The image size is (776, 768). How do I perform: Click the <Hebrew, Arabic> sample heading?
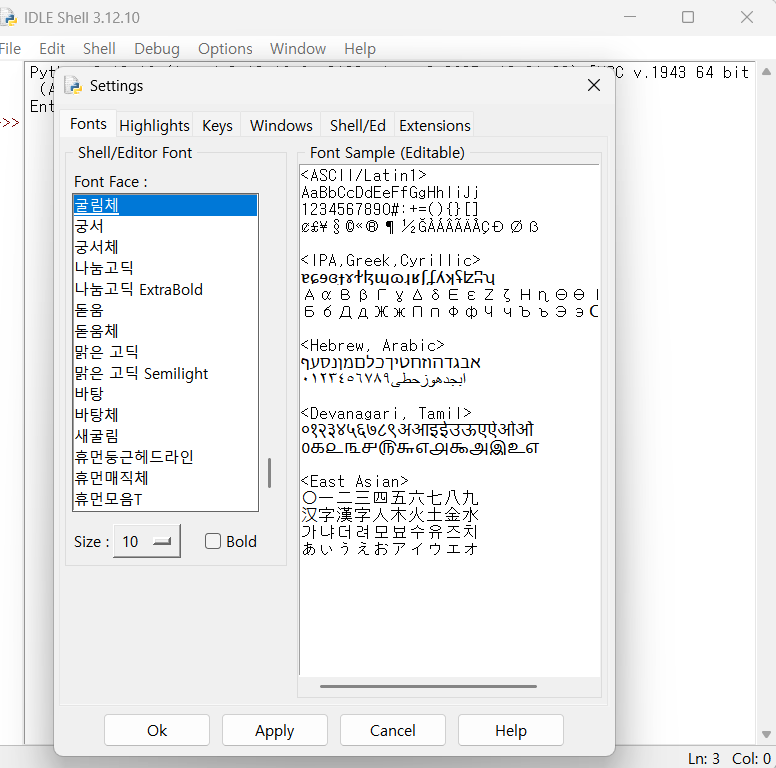[x=372, y=345]
